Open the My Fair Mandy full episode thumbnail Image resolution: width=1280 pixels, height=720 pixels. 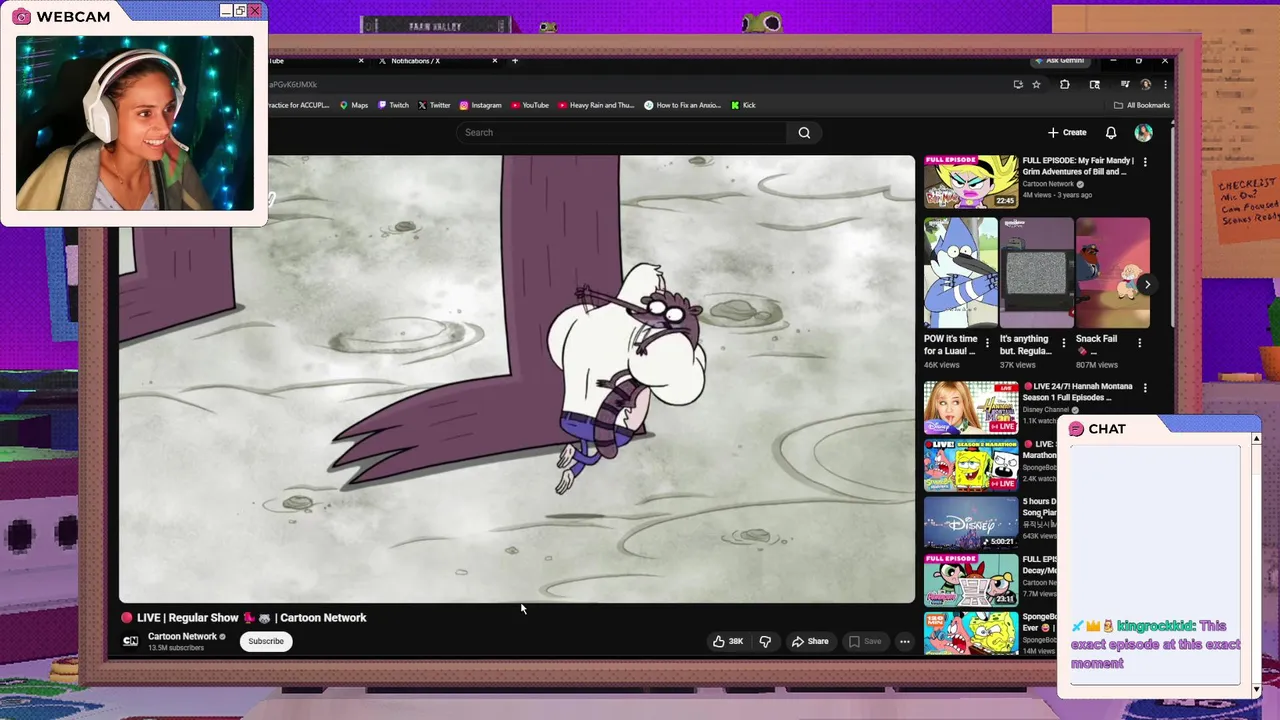tap(970, 181)
